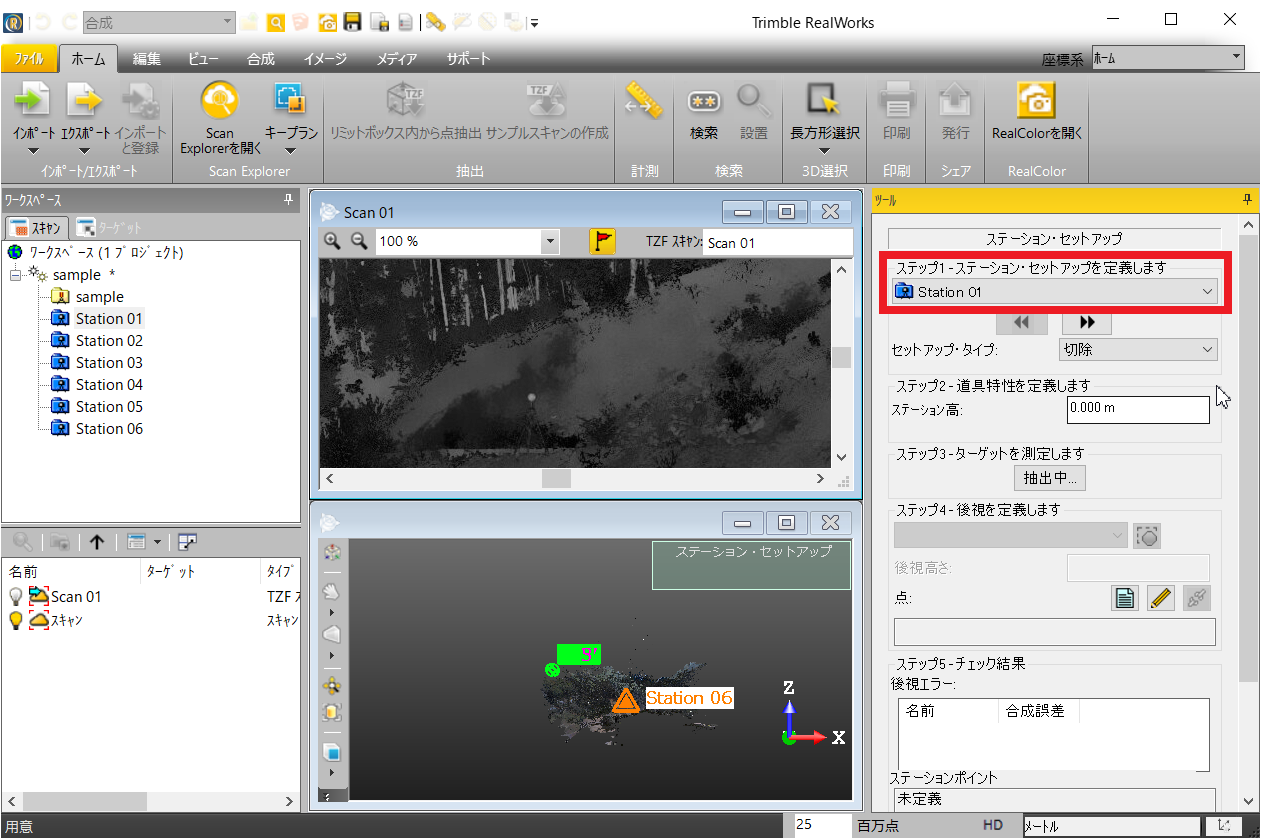Click the yellow measure icon in the quick access toolbar

click(x=435, y=22)
